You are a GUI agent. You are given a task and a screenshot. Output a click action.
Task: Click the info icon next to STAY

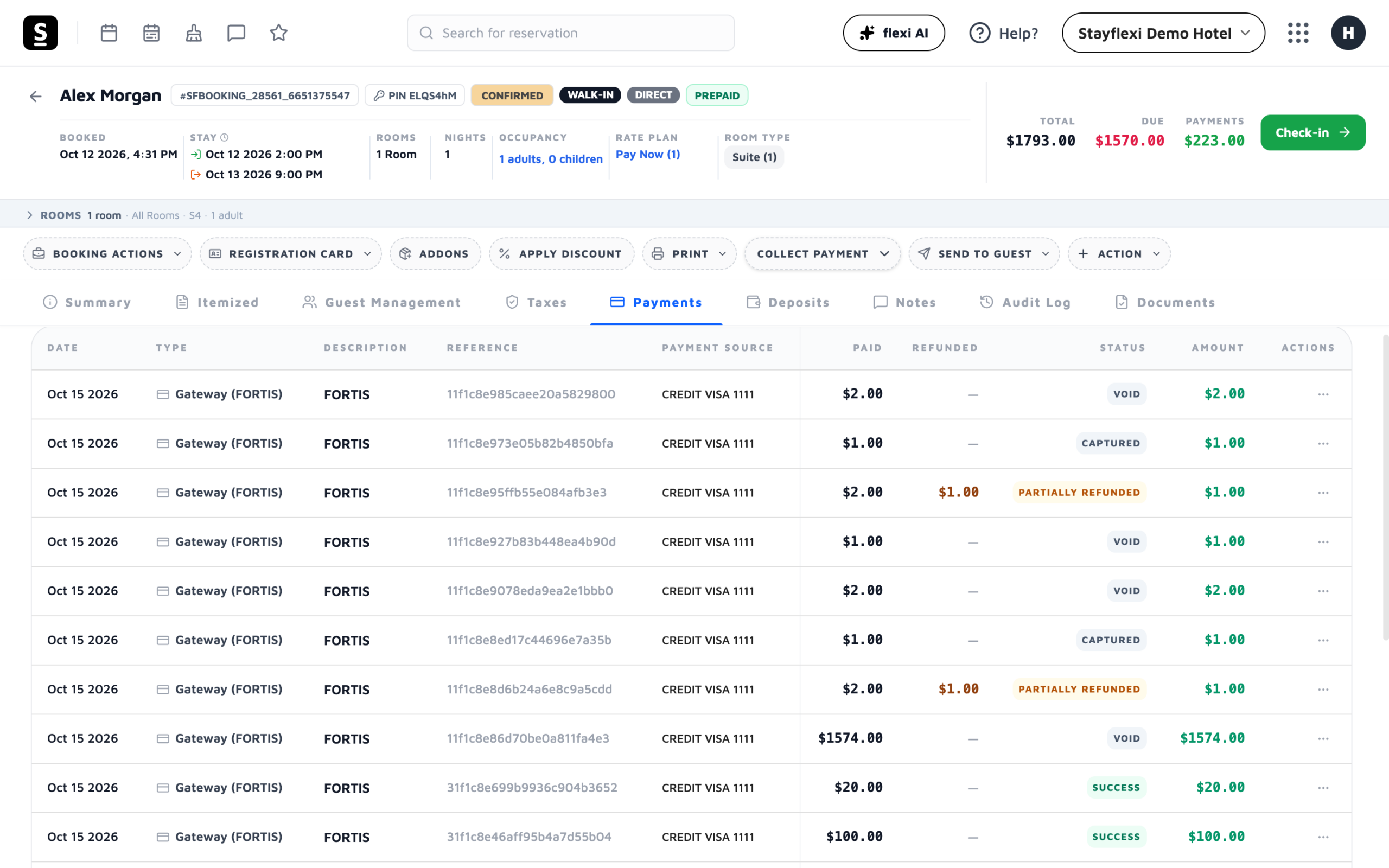pyautogui.click(x=225, y=138)
